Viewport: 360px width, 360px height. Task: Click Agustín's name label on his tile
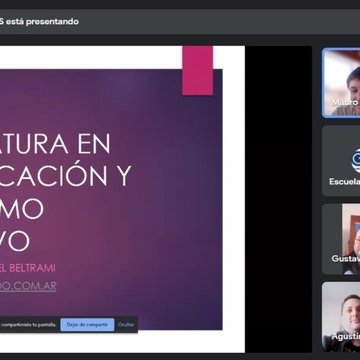(346, 336)
